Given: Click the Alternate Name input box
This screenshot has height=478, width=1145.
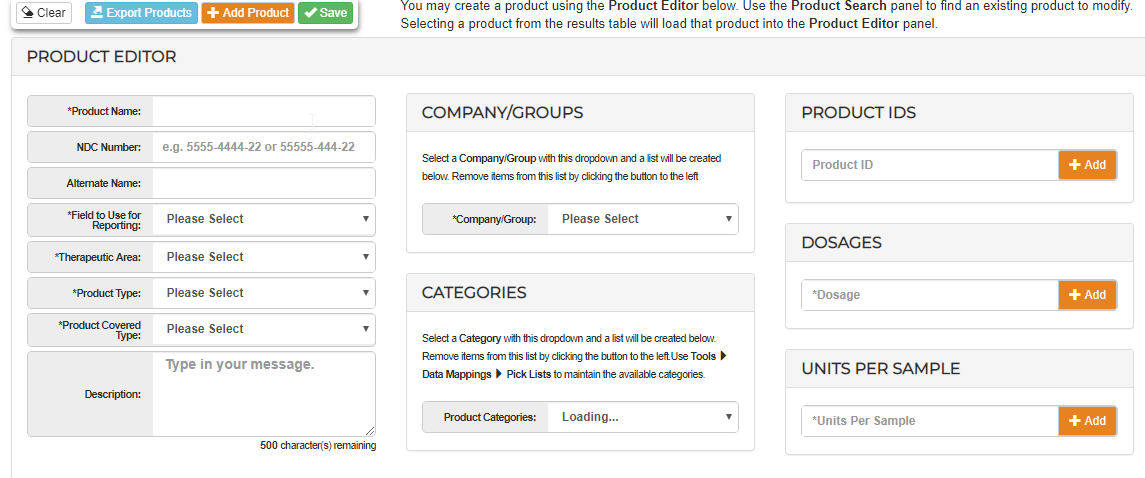Looking at the screenshot, I should 264,183.
